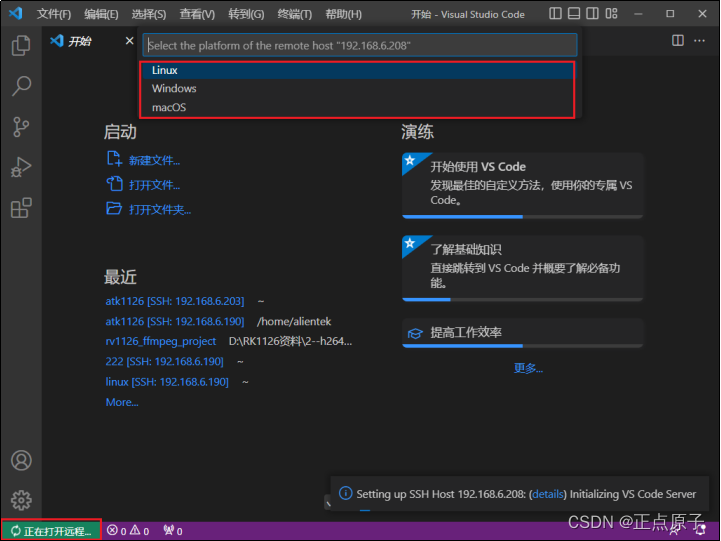The image size is (721, 541).
Task: Click the open file icon beside 打开文件
Action: pyautogui.click(x=114, y=184)
